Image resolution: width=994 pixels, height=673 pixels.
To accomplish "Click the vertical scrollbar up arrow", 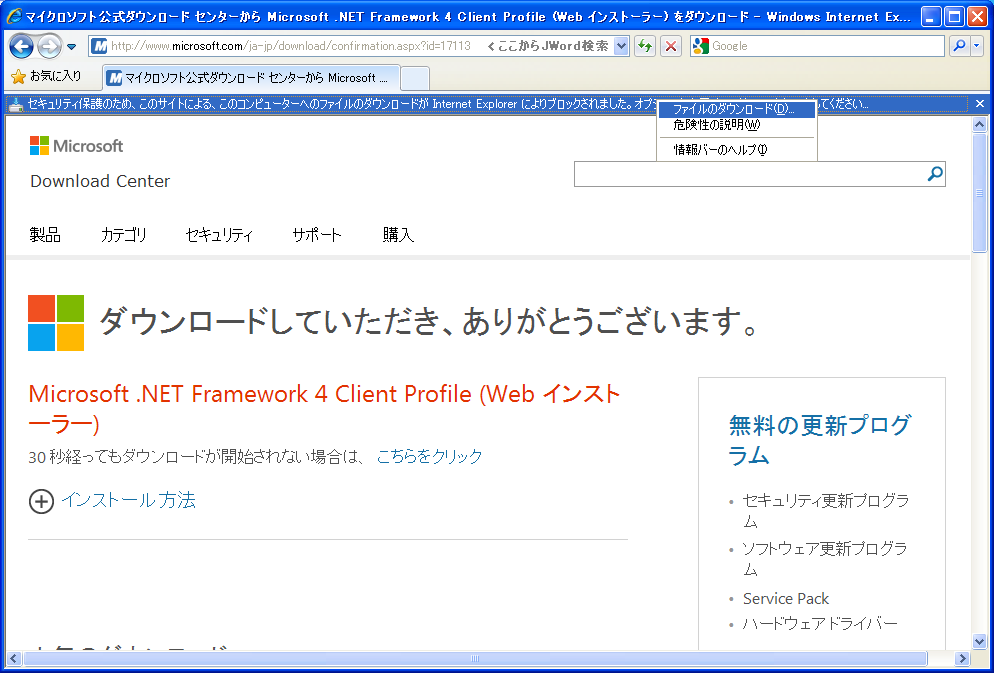I will [979, 124].
